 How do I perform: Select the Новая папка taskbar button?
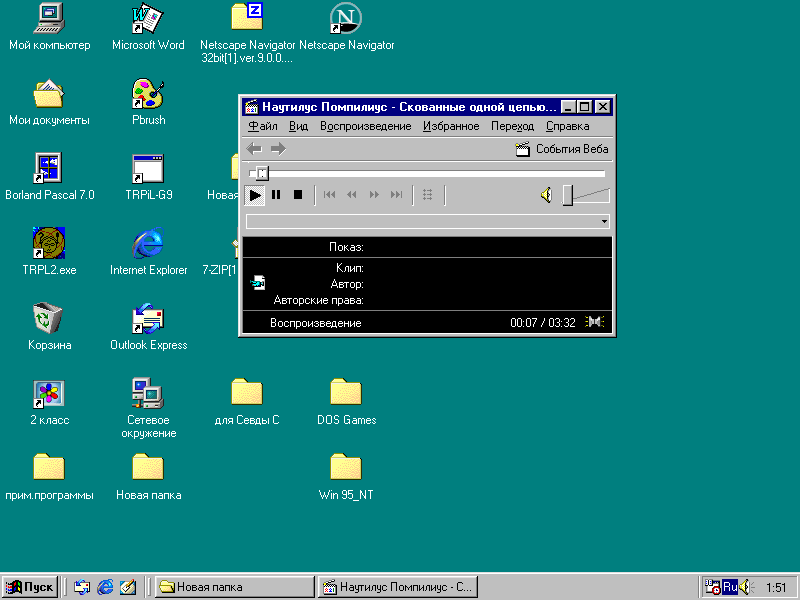232,586
